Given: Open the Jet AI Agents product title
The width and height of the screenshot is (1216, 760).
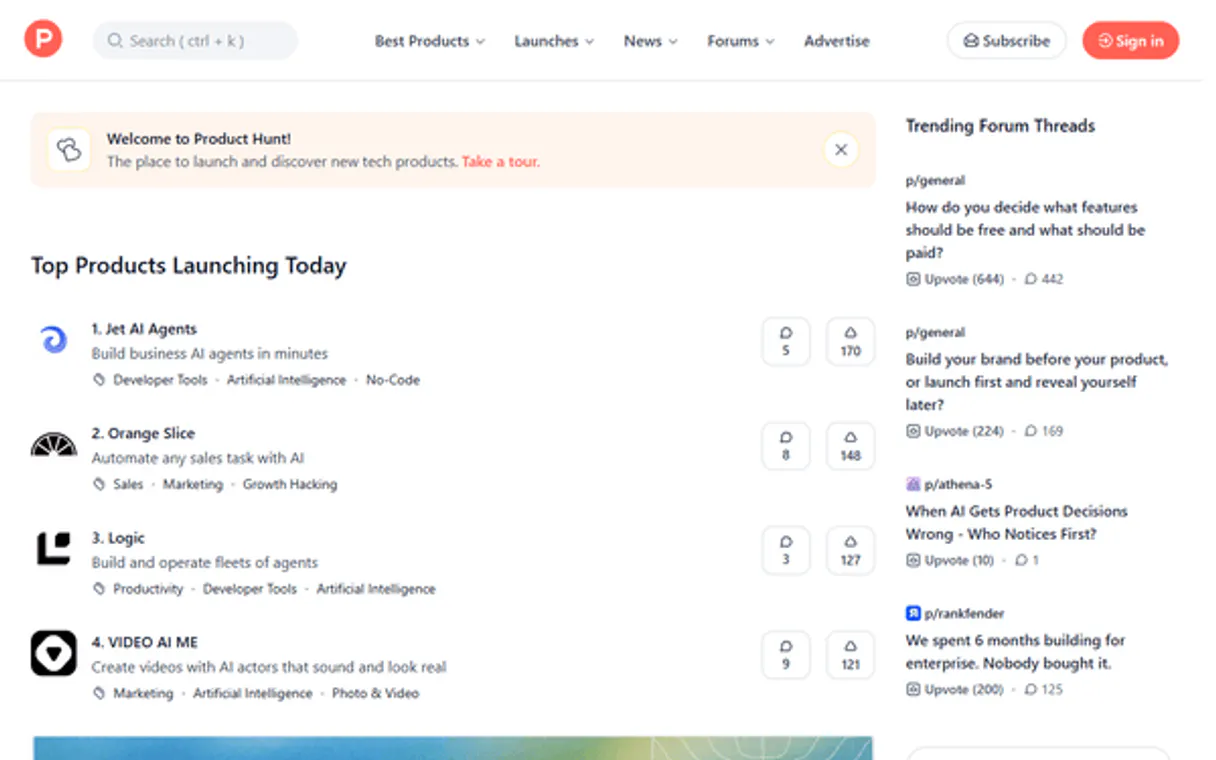Looking at the screenshot, I should [x=144, y=329].
